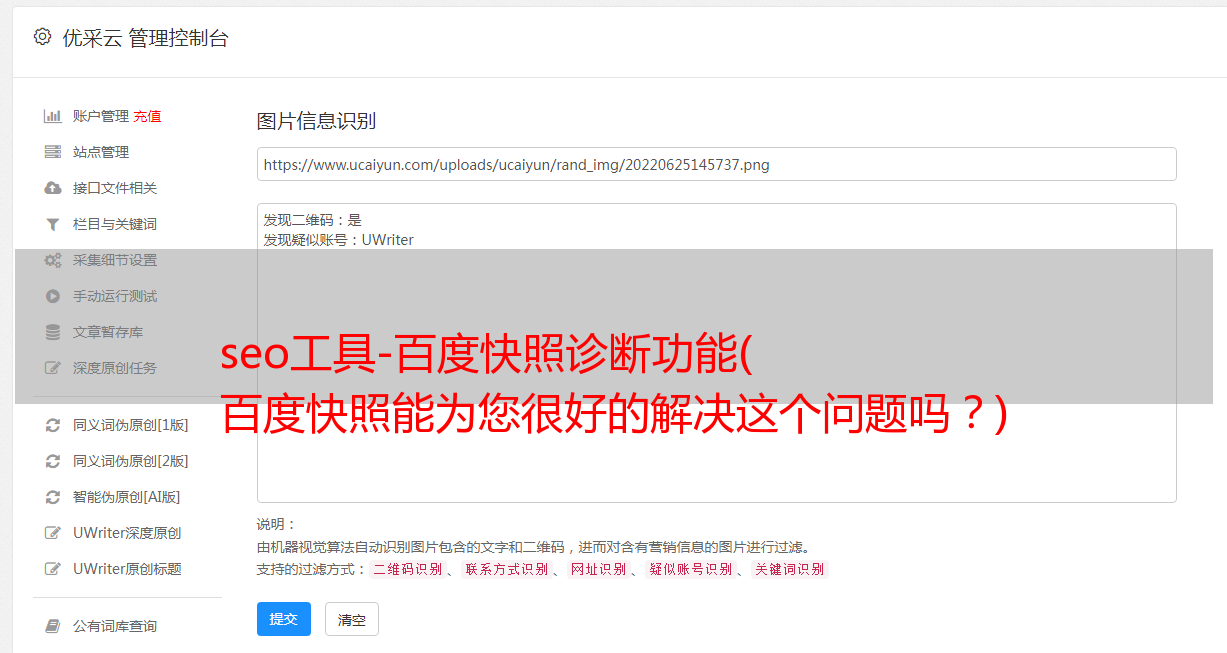Click the refresh icon for 同义词伪原创[2版]

coord(53,461)
